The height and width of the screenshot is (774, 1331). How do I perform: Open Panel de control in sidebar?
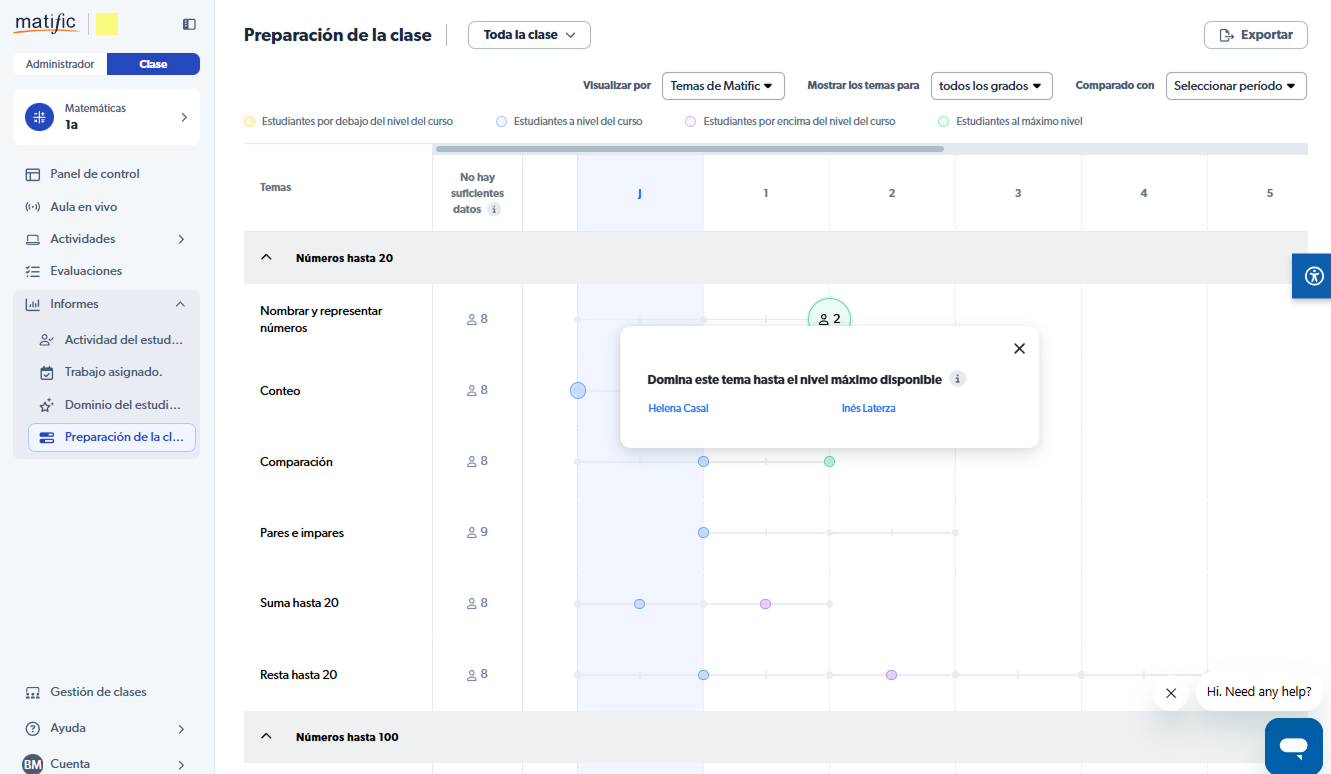94,174
